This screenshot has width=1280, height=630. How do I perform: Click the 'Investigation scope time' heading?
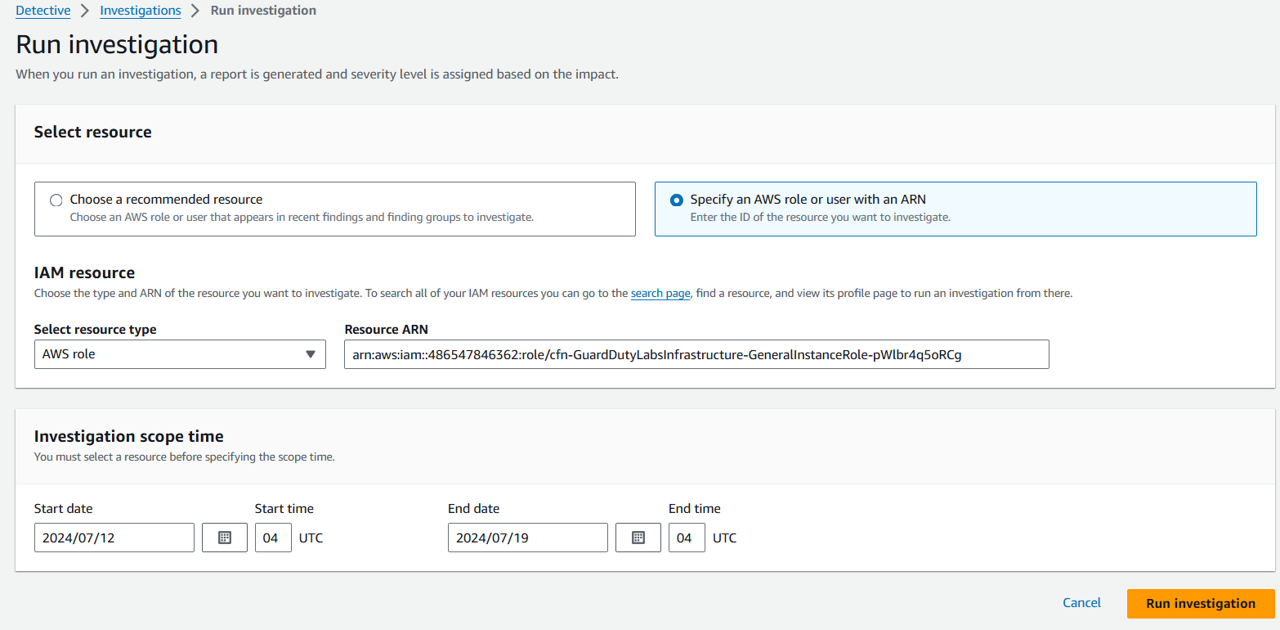coord(129,436)
